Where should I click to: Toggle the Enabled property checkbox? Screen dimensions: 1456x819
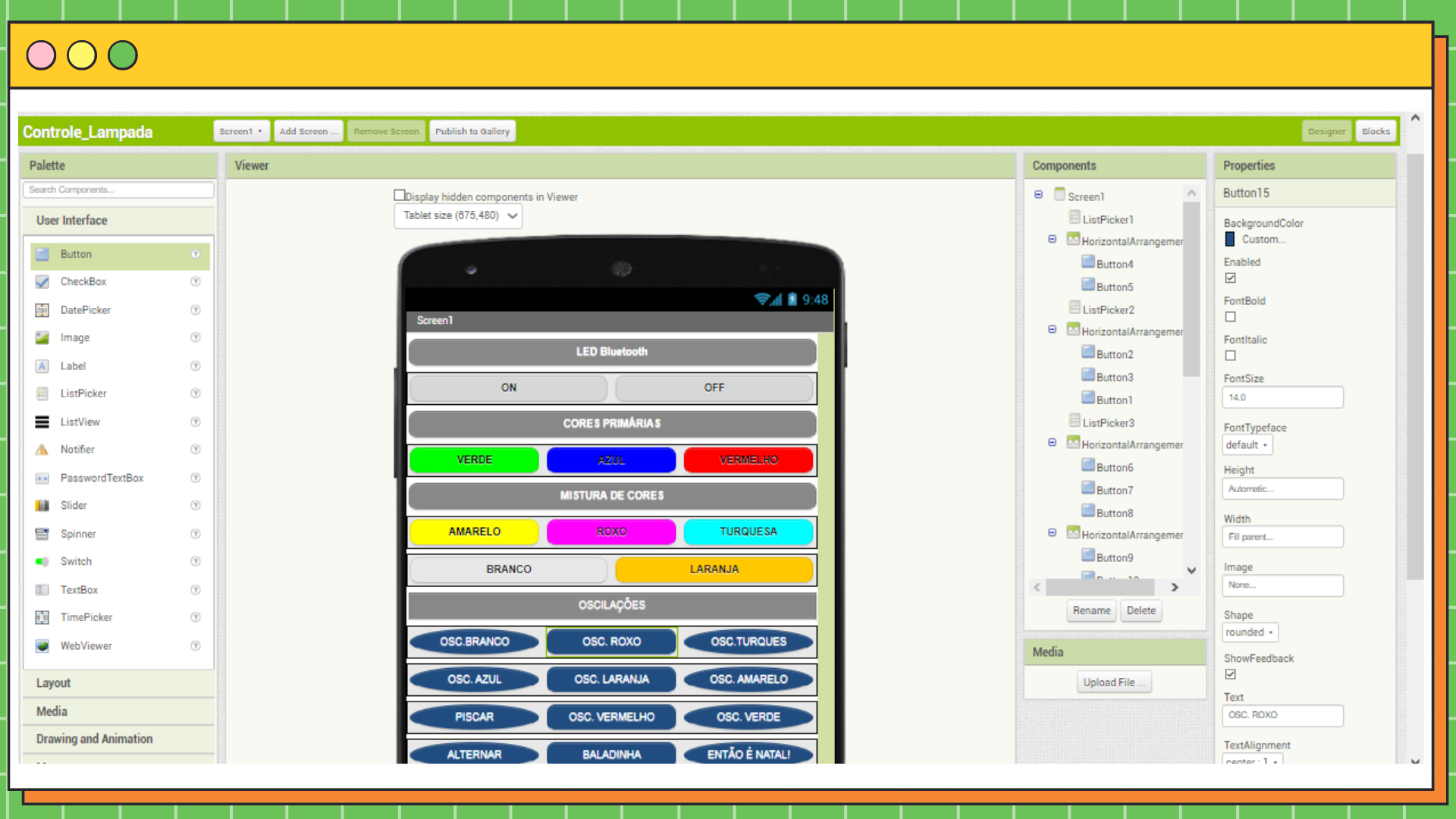(1230, 278)
